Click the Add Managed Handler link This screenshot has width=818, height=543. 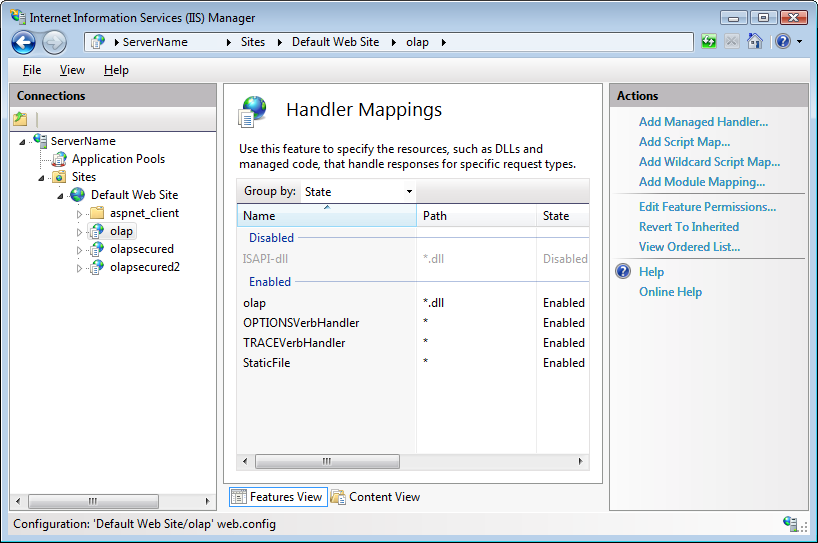point(703,122)
